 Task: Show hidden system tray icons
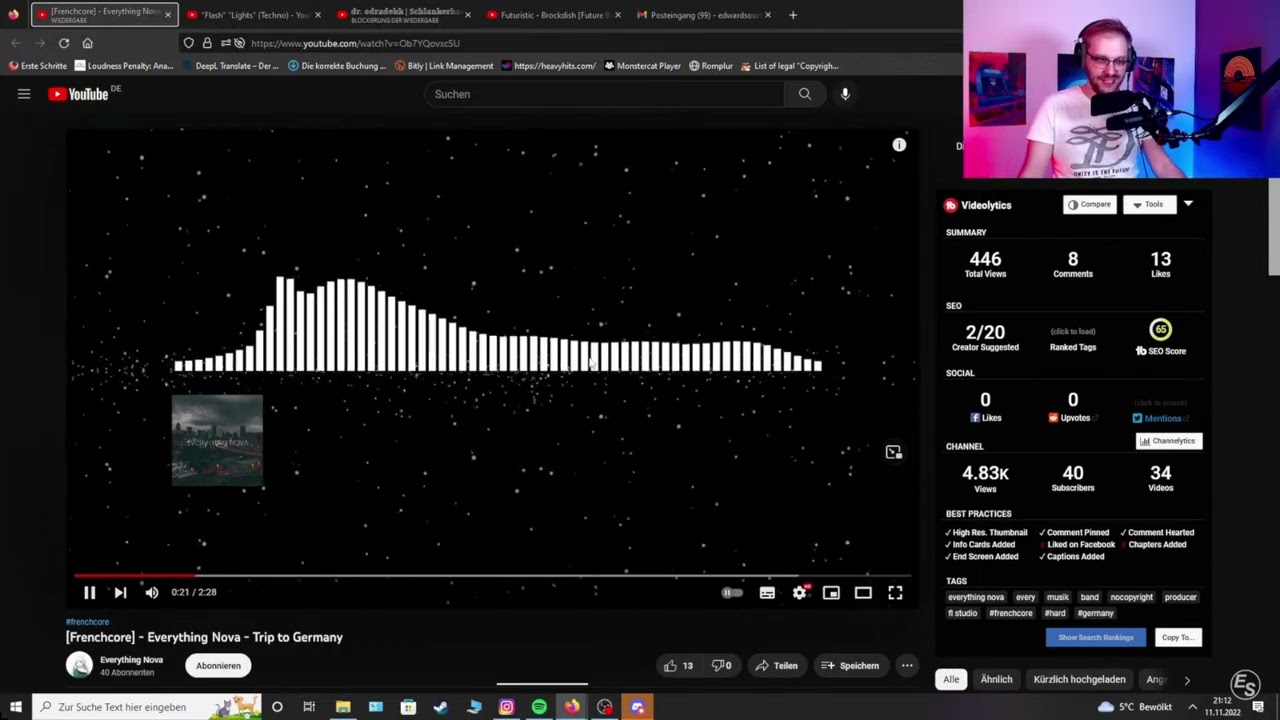[x=1192, y=707]
